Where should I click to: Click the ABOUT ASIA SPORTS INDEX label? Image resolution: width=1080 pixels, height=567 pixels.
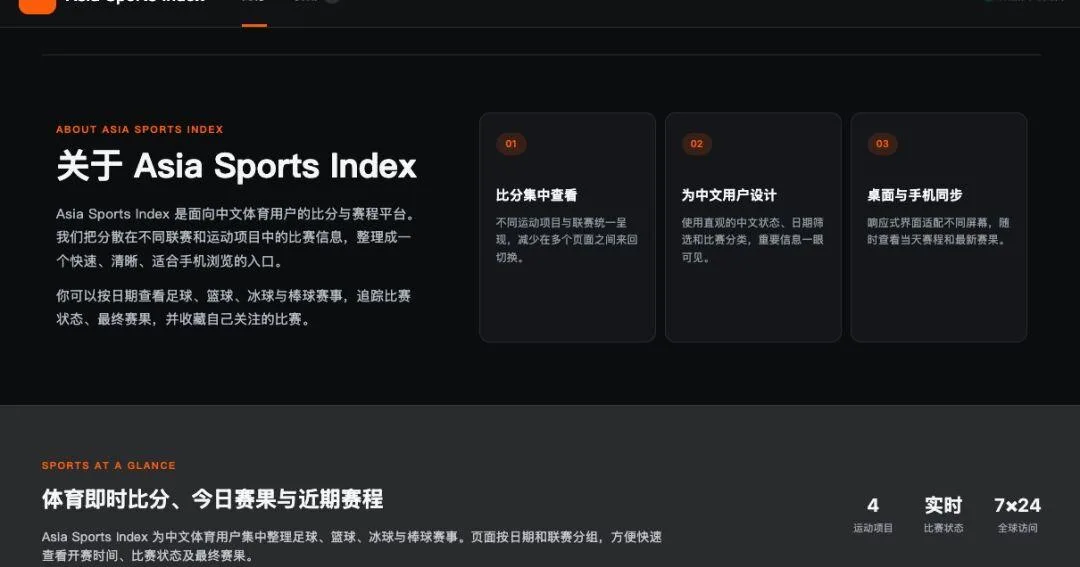pyautogui.click(x=140, y=130)
